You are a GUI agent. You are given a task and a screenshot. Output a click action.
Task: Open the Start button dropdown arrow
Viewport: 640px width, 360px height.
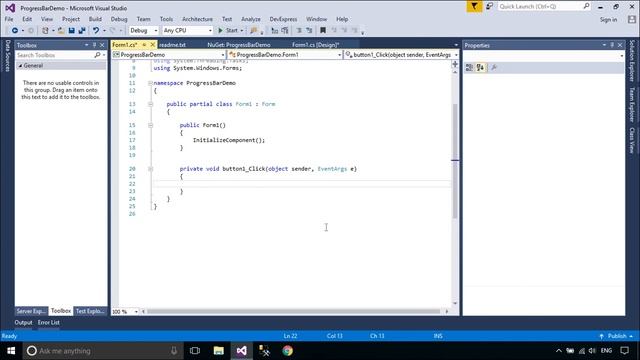pos(242,31)
